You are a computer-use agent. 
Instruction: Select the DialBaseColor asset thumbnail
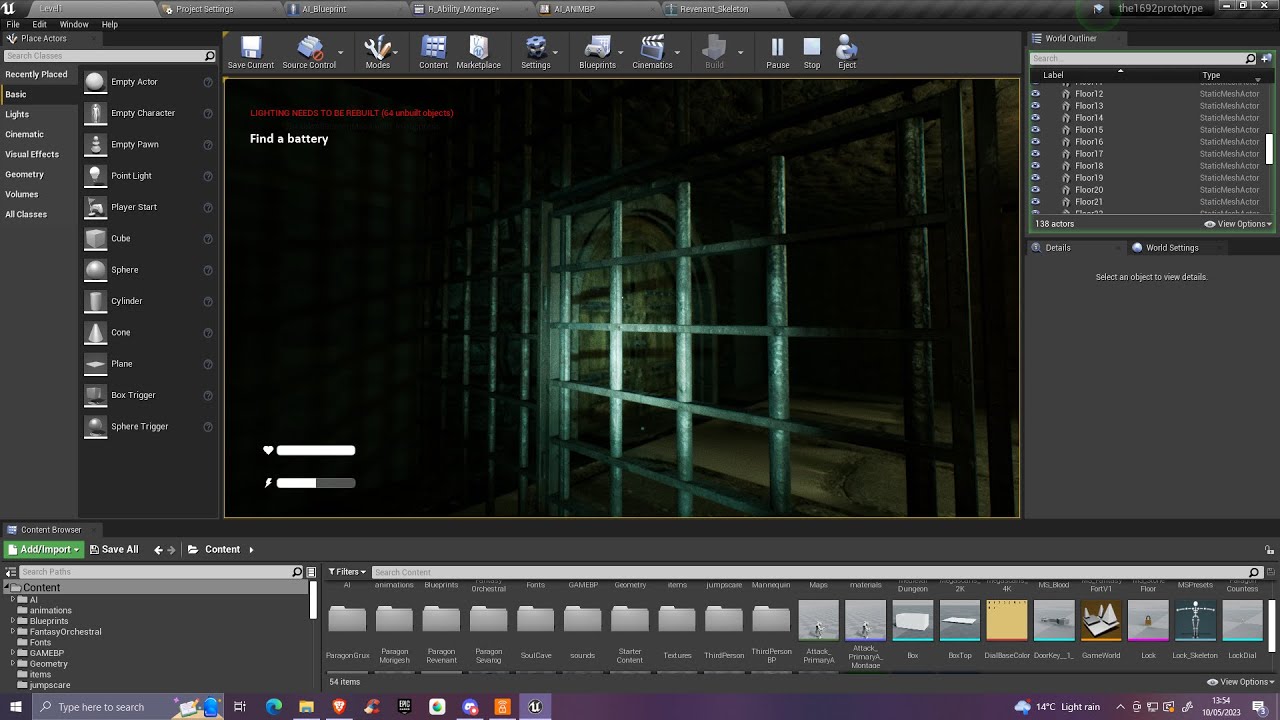pyautogui.click(x=1007, y=620)
